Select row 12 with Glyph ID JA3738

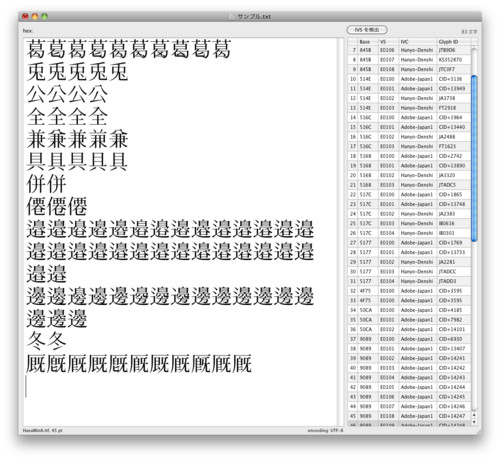(409, 98)
